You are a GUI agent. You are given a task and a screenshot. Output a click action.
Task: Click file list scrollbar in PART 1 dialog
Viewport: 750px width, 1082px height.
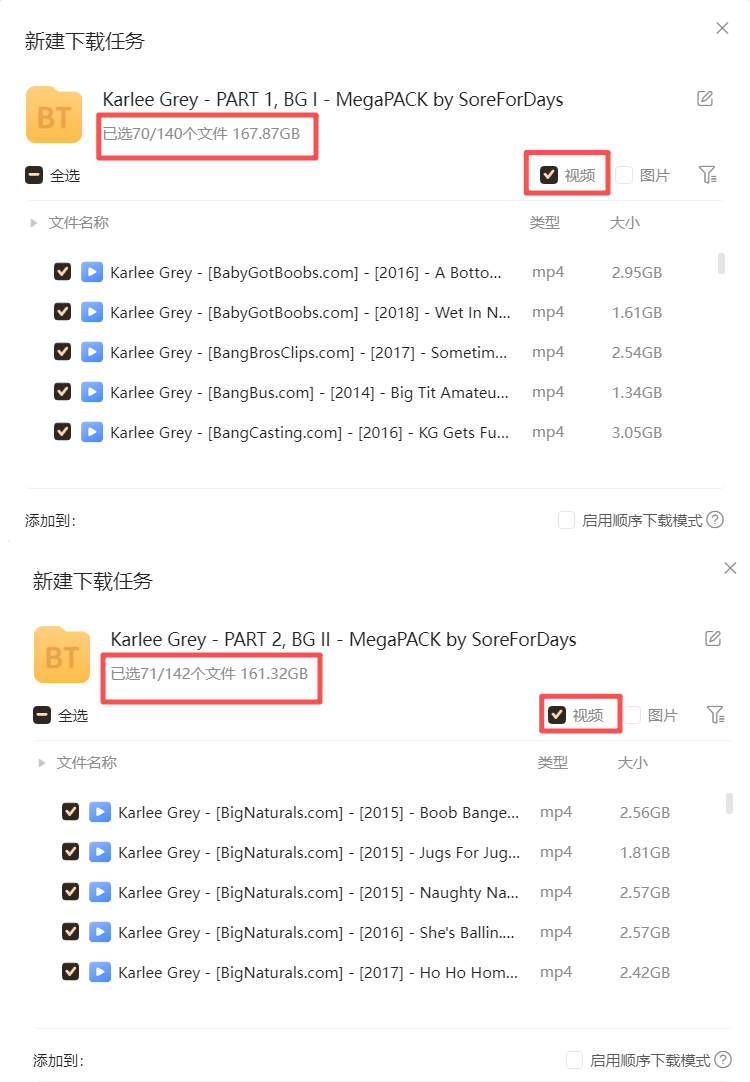coord(721,264)
